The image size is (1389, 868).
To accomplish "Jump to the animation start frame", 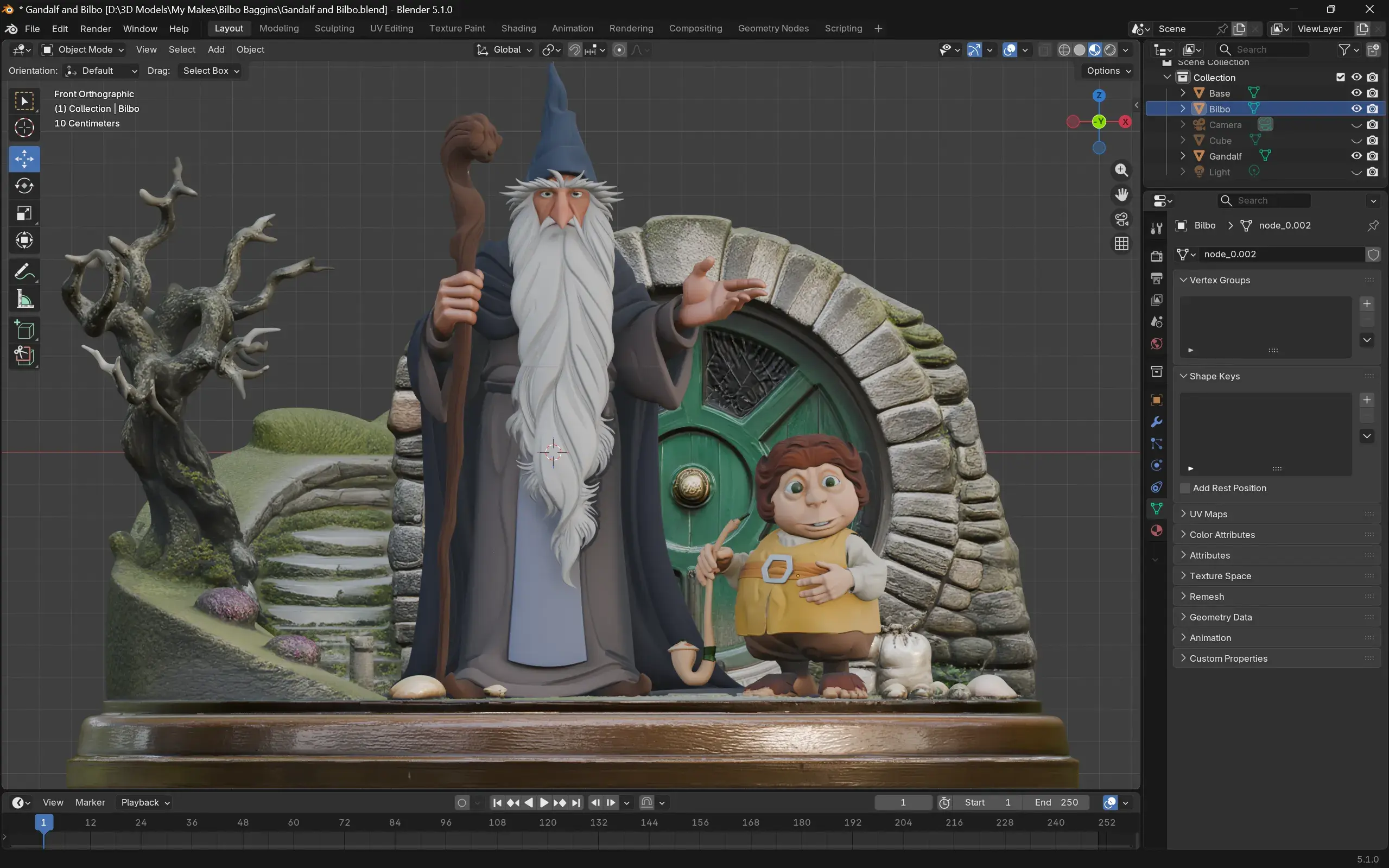I will point(497,802).
